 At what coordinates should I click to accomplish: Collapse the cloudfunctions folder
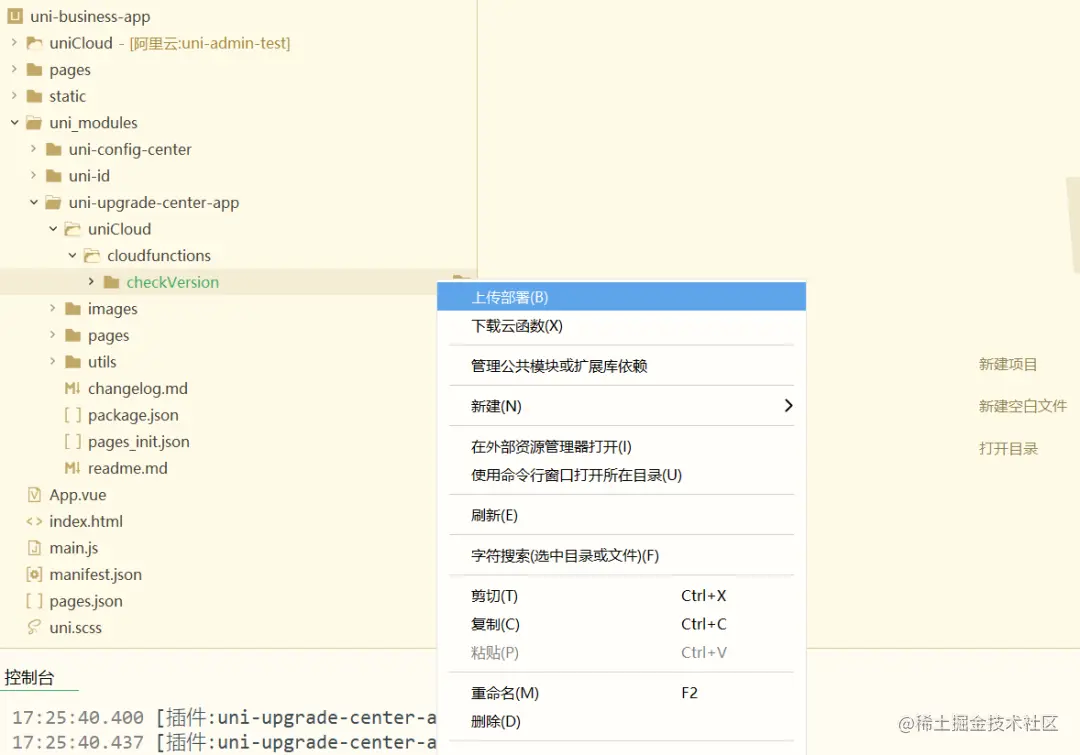pos(72,256)
